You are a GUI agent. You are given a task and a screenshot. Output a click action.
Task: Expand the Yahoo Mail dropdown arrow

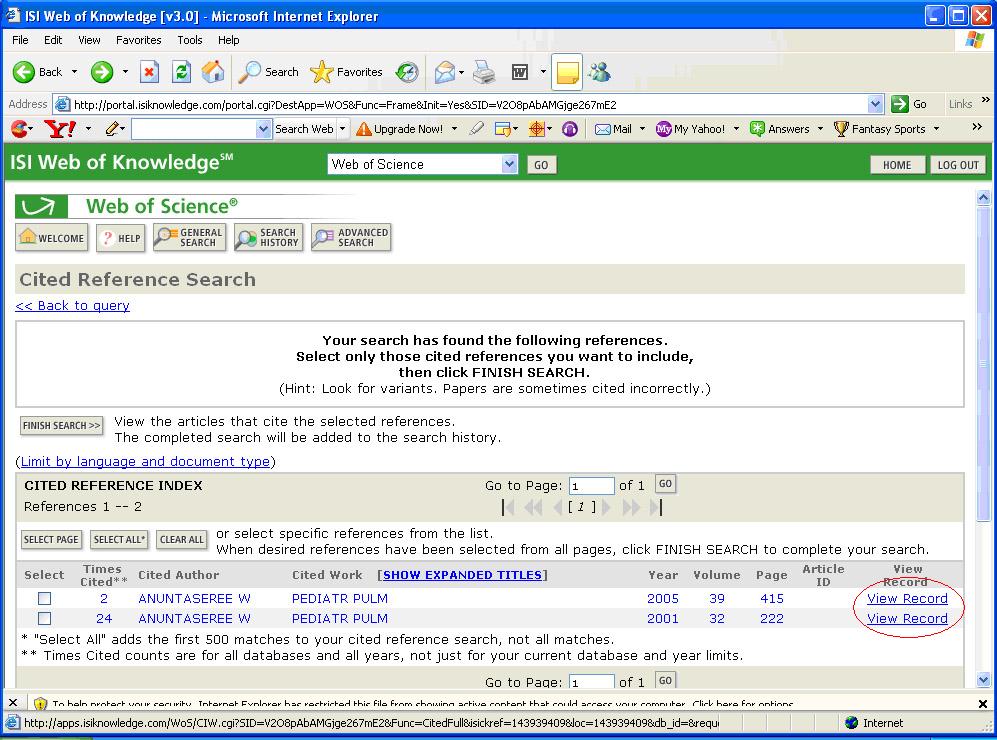pos(642,129)
